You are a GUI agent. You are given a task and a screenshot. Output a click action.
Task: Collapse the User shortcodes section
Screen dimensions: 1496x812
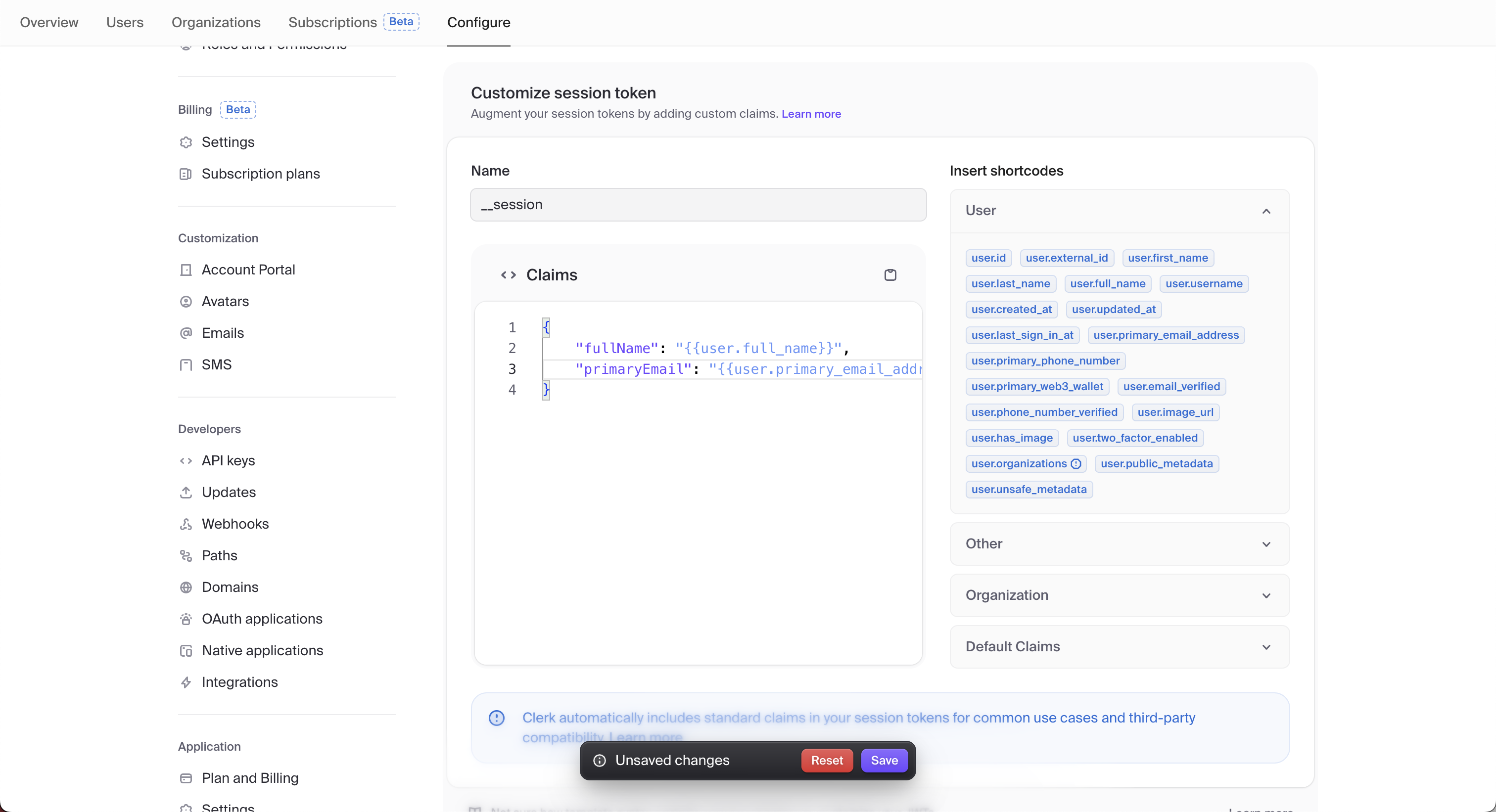tap(1266, 210)
